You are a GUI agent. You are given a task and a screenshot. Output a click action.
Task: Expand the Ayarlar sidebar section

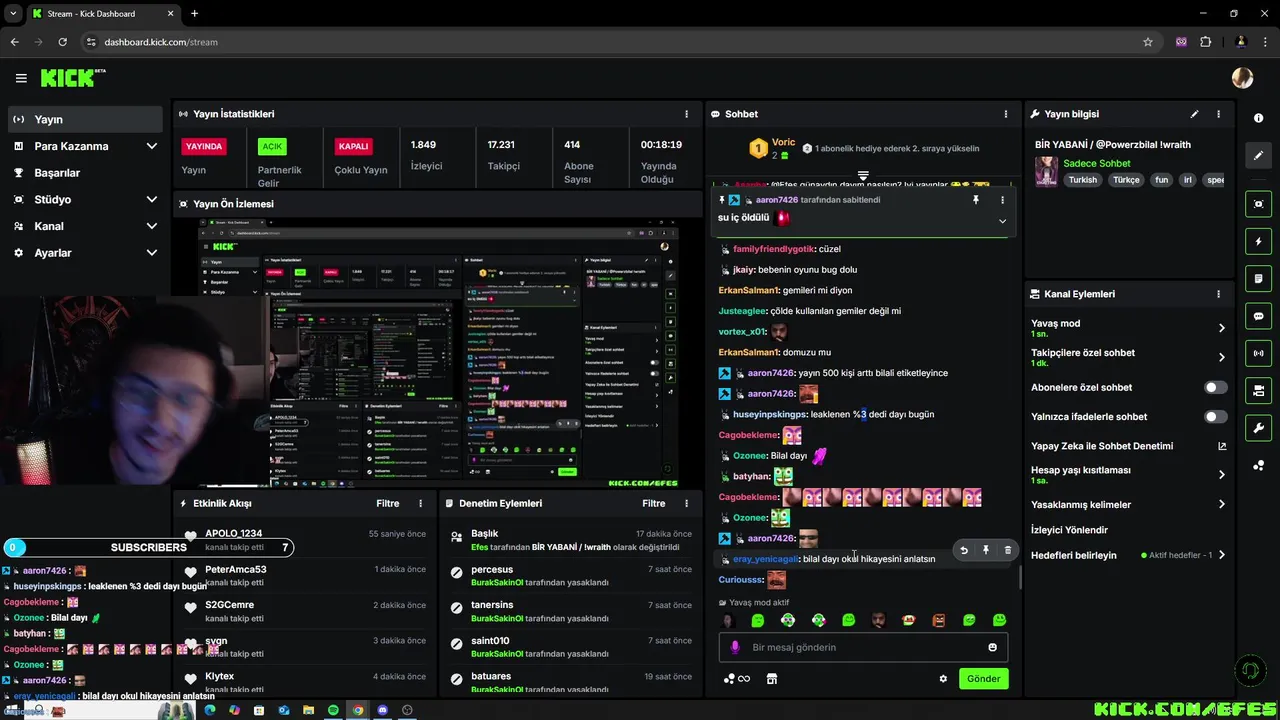(x=85, y=253)
